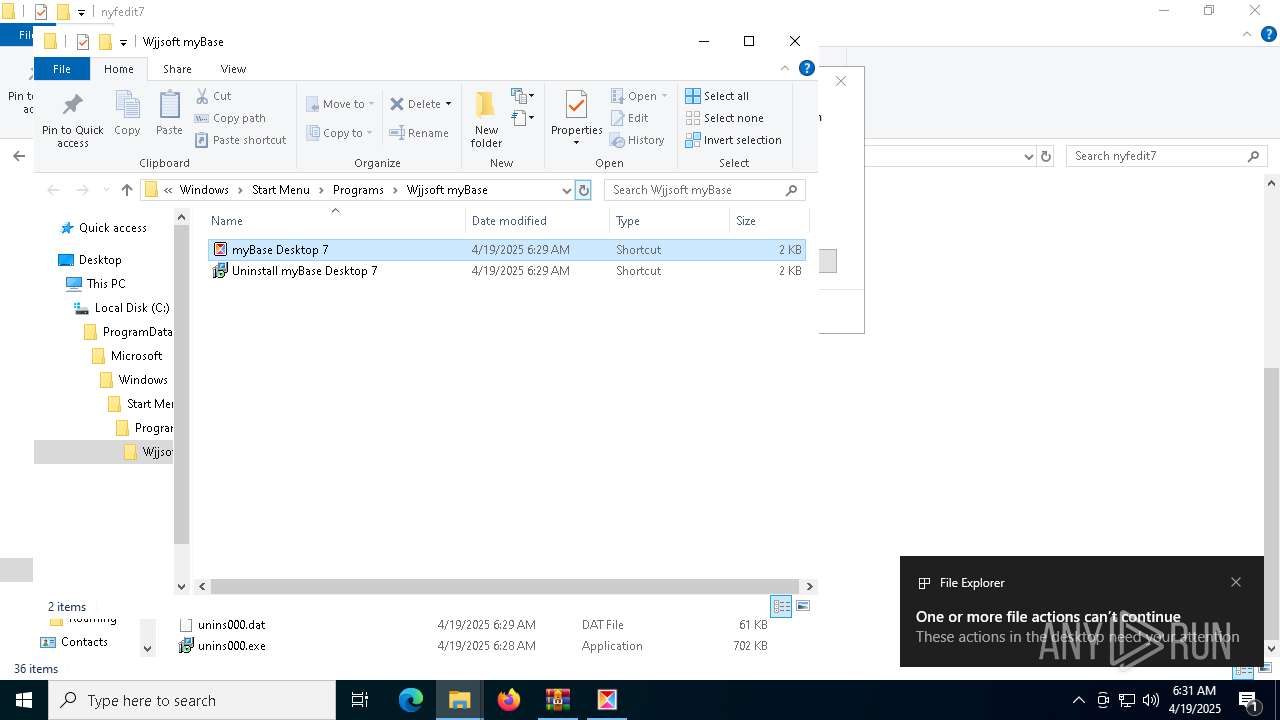The height and width of the screenshot is (720, 1280).
Task: Click the Edit ribbon button
Action: [x=629, y=118]
